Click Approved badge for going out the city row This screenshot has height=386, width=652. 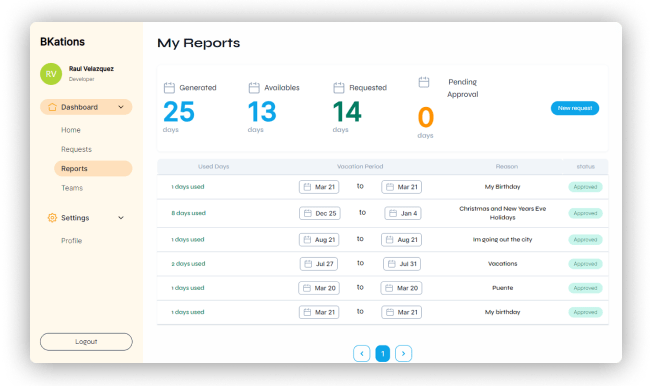(x=585, y=240)
